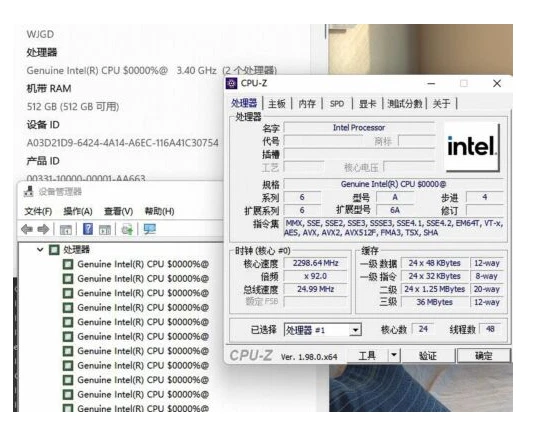540x443 pixels.
Task: Click the 型号 value A
Action: [x=395, y=197]
